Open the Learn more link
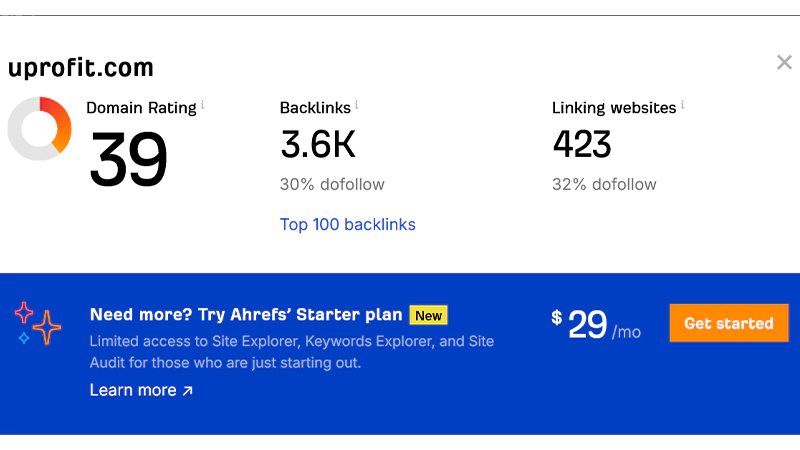 141,390
